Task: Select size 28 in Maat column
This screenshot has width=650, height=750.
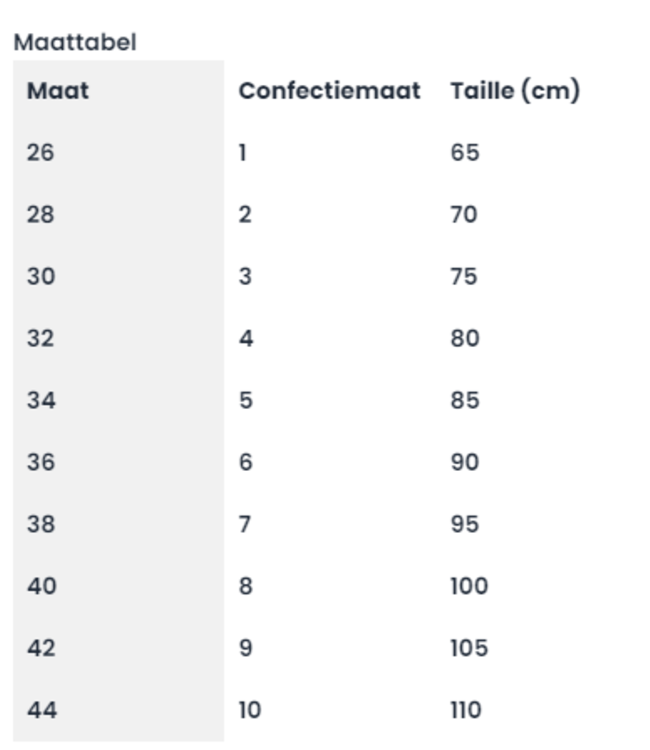Action: click(41, 215)
